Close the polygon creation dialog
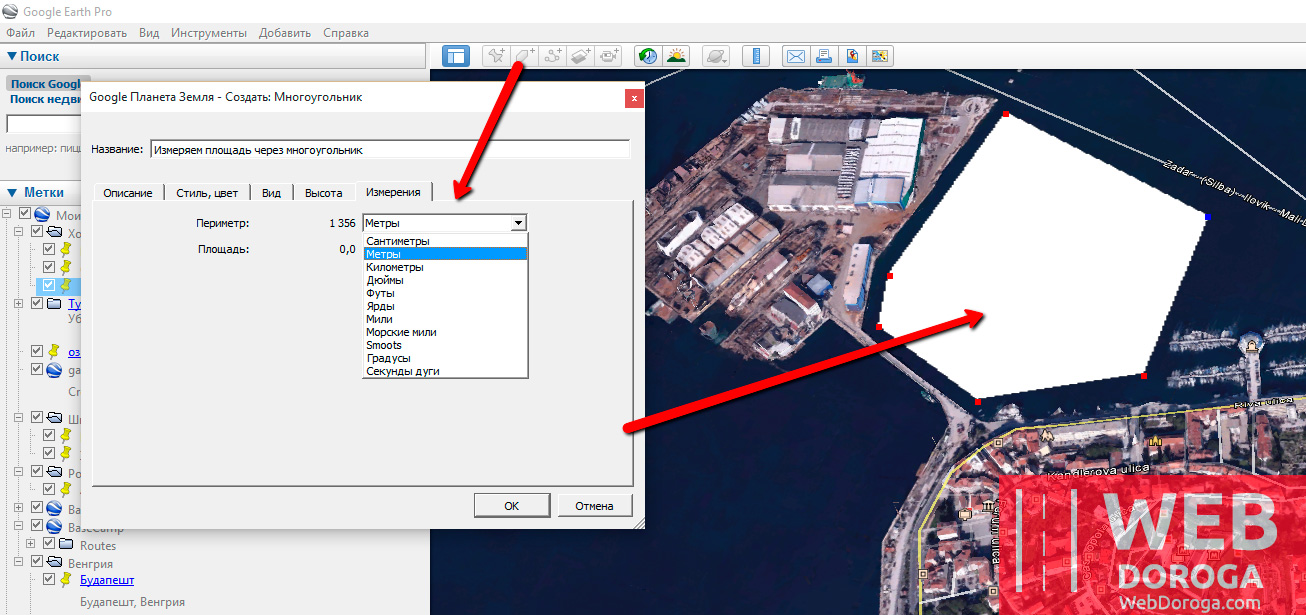This screenshot has height=615, width=1306. pyautogui.click(x=634, y=98)
